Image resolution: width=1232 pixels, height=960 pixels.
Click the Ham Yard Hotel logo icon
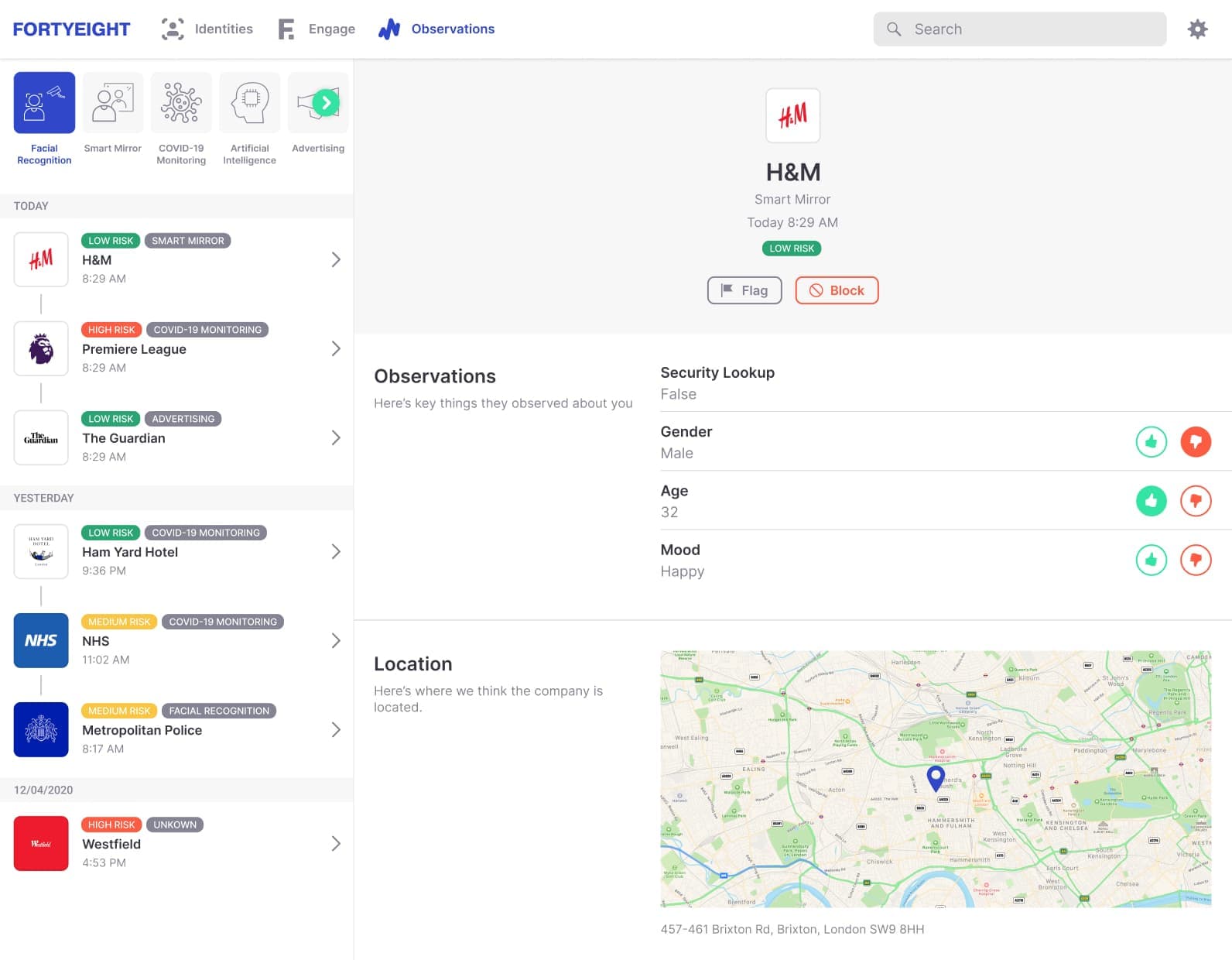(41, 551)
